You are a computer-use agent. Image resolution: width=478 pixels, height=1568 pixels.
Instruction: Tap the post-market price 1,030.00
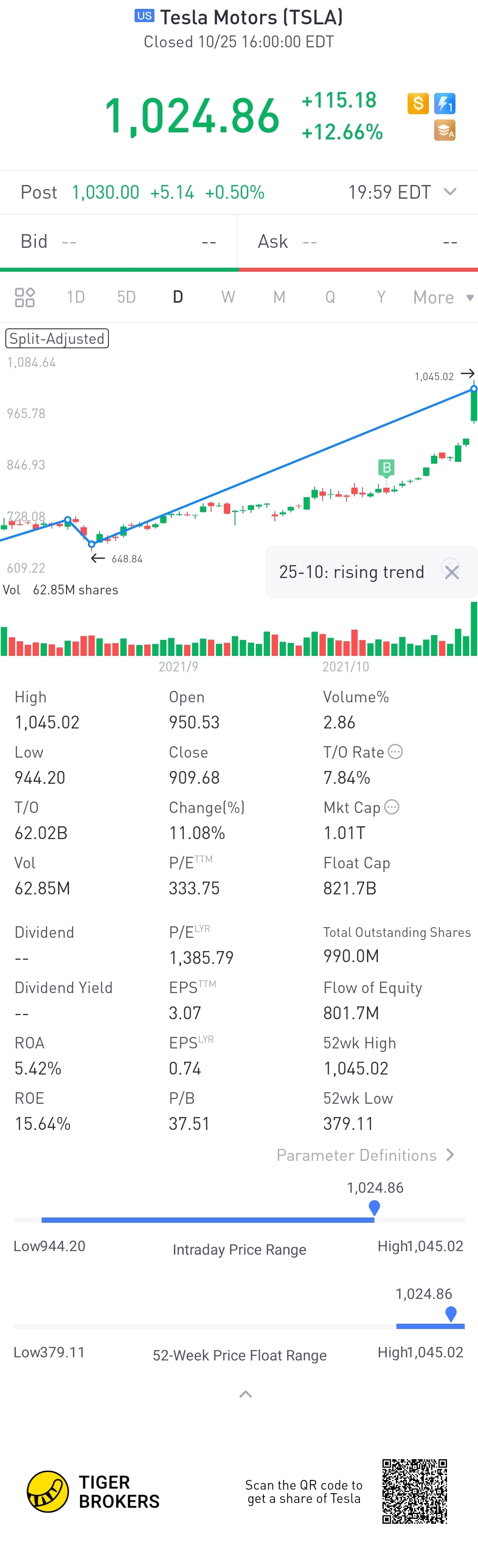pos(105,193)
